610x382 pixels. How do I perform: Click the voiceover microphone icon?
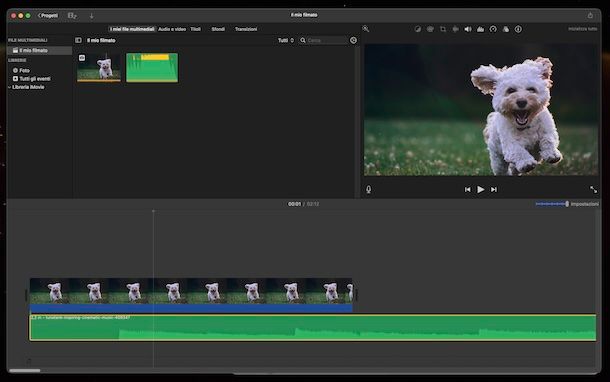click(368, 189)
